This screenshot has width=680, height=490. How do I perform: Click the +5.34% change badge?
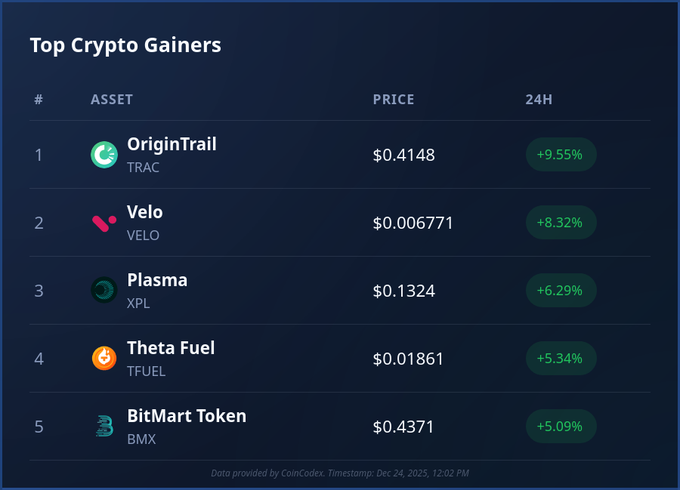[561, 359]
